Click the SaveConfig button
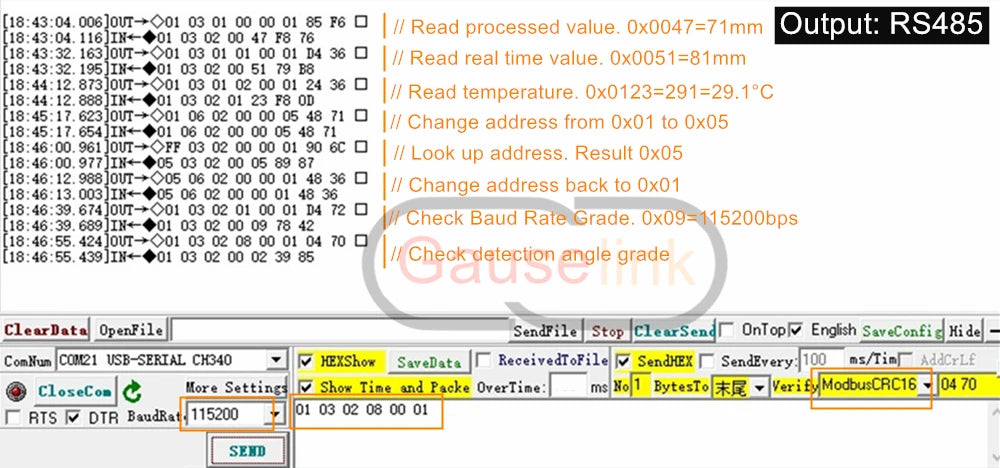The image size is (1000, 468). (901, 332)
